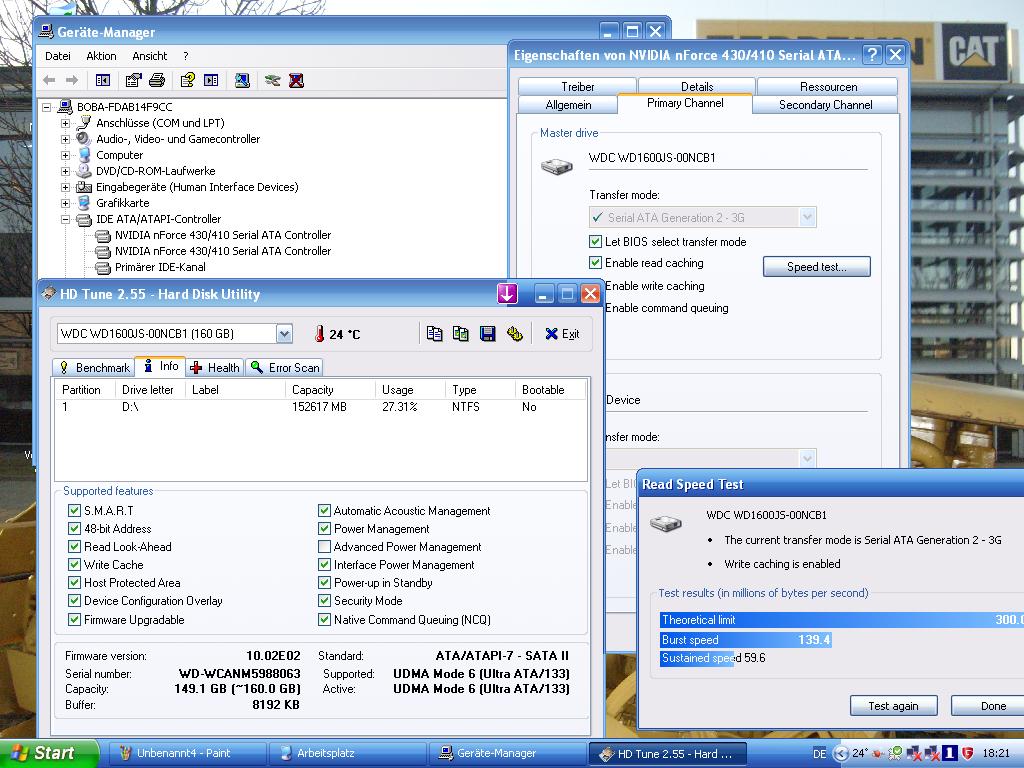Click the help icon in Geräte-Manager toolbar
This screenshot has height=768, width=1024.
tap(187, 80)
